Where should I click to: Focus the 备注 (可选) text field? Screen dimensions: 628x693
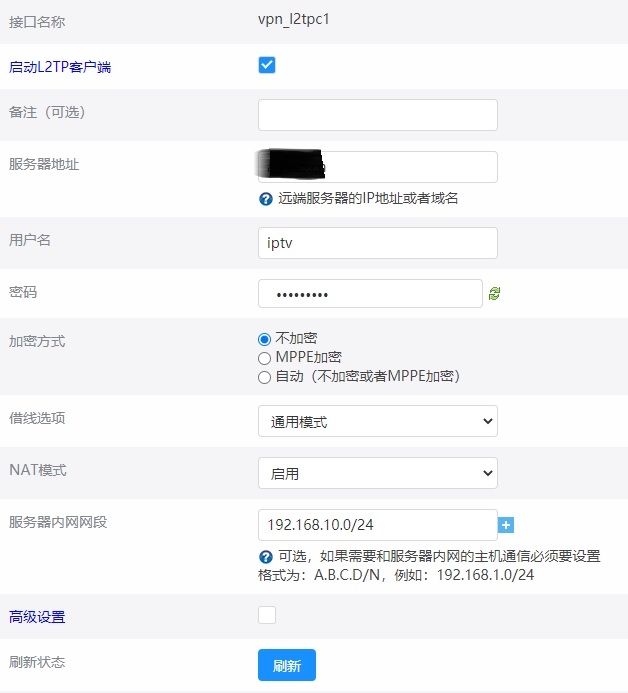coord(377,114)
